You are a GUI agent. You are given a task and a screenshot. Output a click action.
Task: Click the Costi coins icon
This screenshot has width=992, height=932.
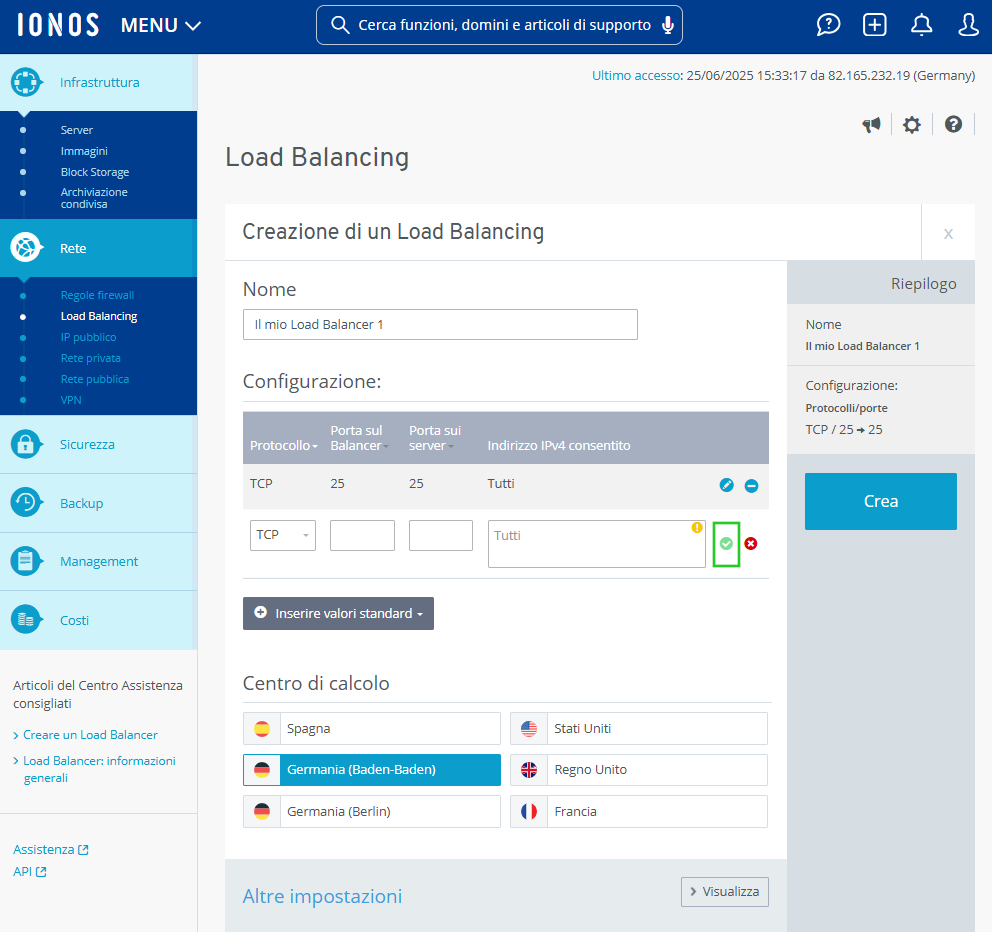[26, 620]
